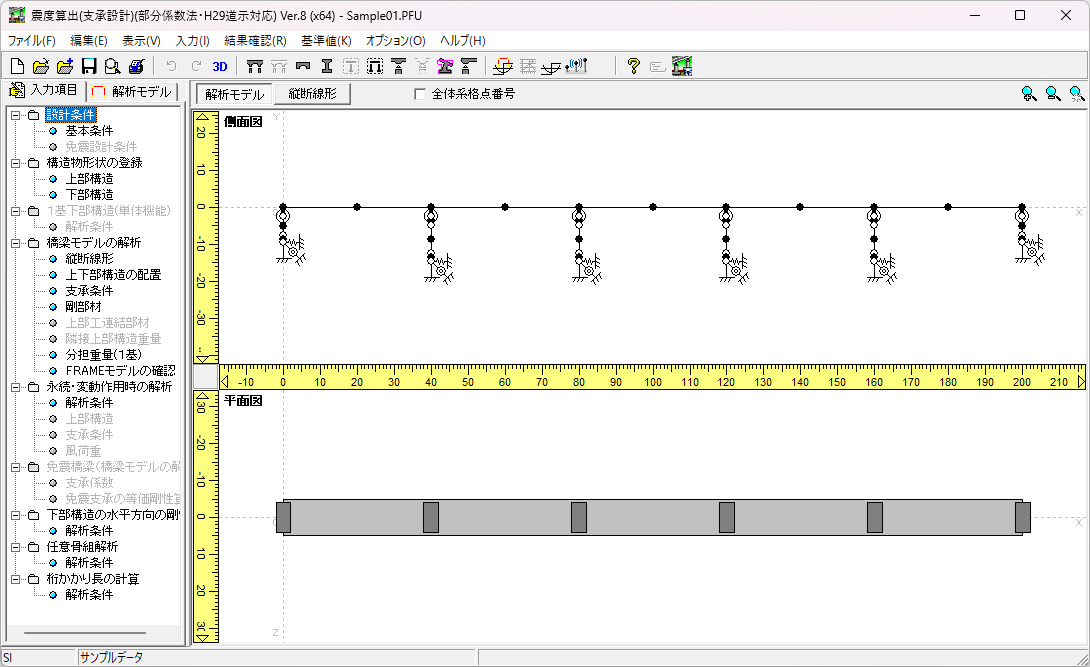This screenshot has width=1090, height=667.
Task: Select 縦断線形 in the tree
Action: coord(89,258)
